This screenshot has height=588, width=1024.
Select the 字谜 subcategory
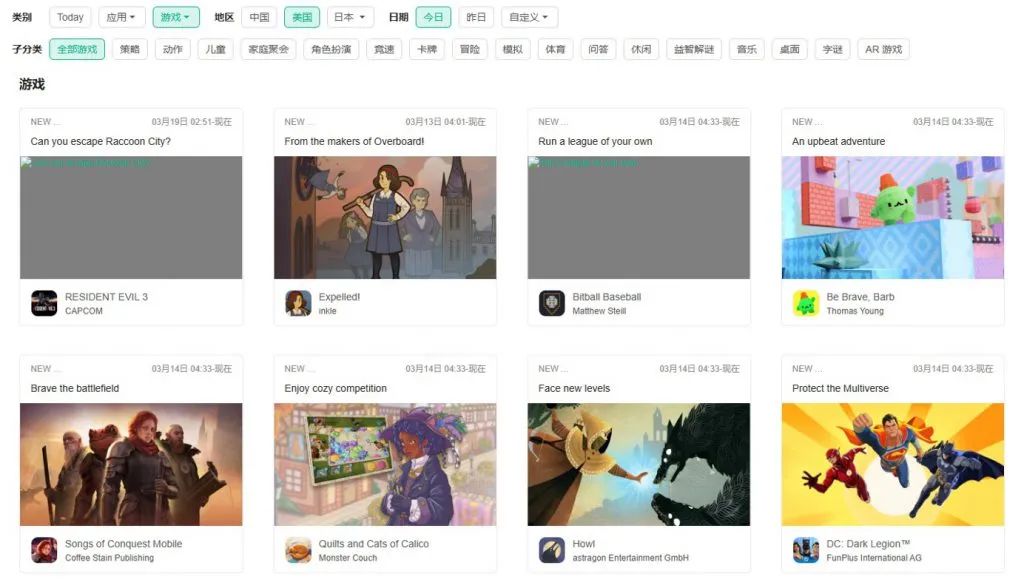point(832,49)
